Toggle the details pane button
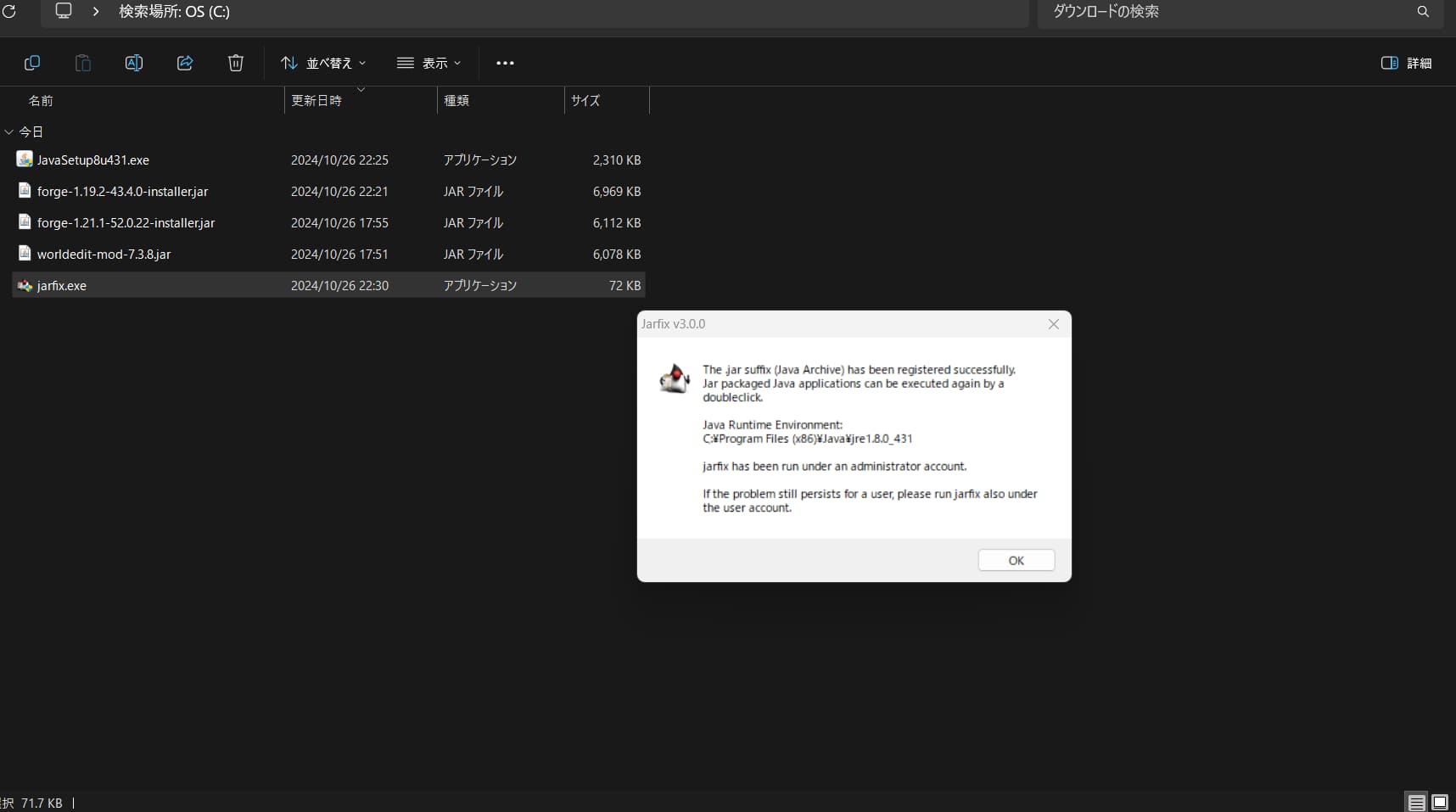The width and height of the screenshot is (1456, 812). click(x=1406, y=63)
